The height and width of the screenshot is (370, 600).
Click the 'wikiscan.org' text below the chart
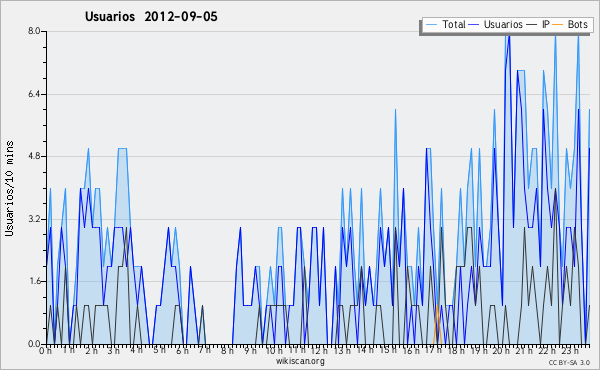(300, 361)
